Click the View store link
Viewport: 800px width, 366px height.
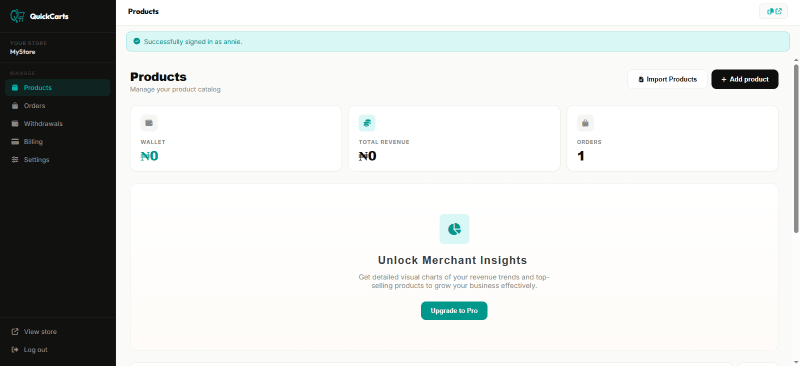[40, 332]
